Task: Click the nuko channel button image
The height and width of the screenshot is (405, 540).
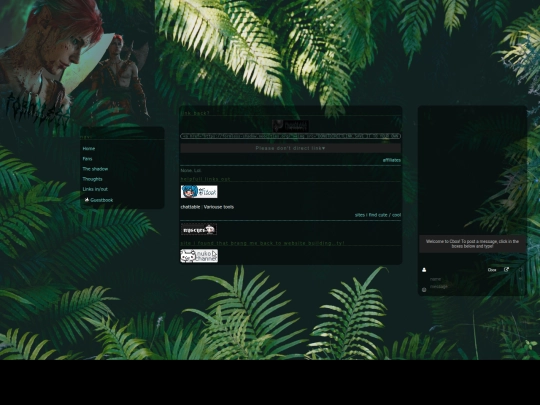Action: 199,256
